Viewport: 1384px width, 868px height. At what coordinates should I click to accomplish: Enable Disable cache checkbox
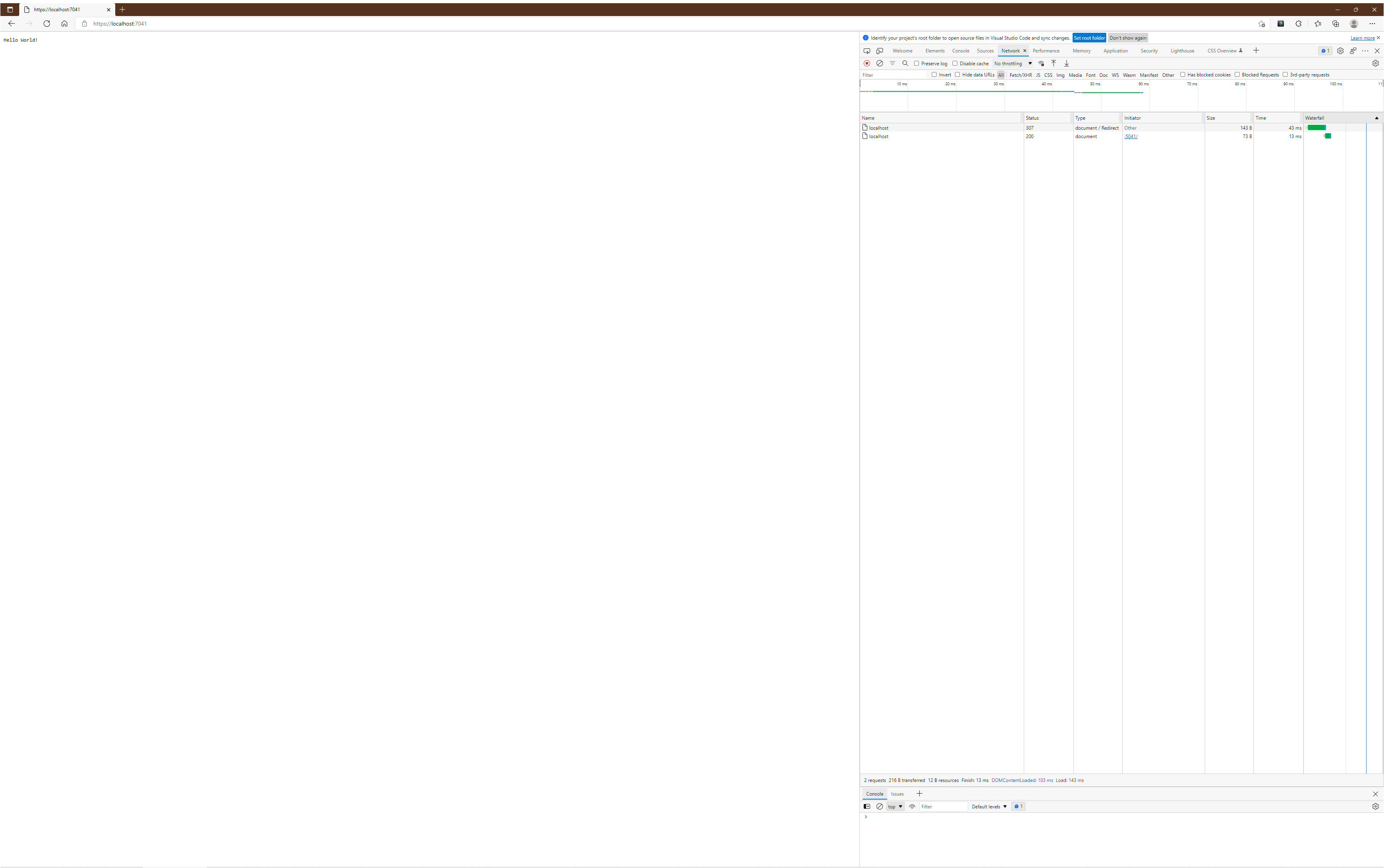pos(955,63)
